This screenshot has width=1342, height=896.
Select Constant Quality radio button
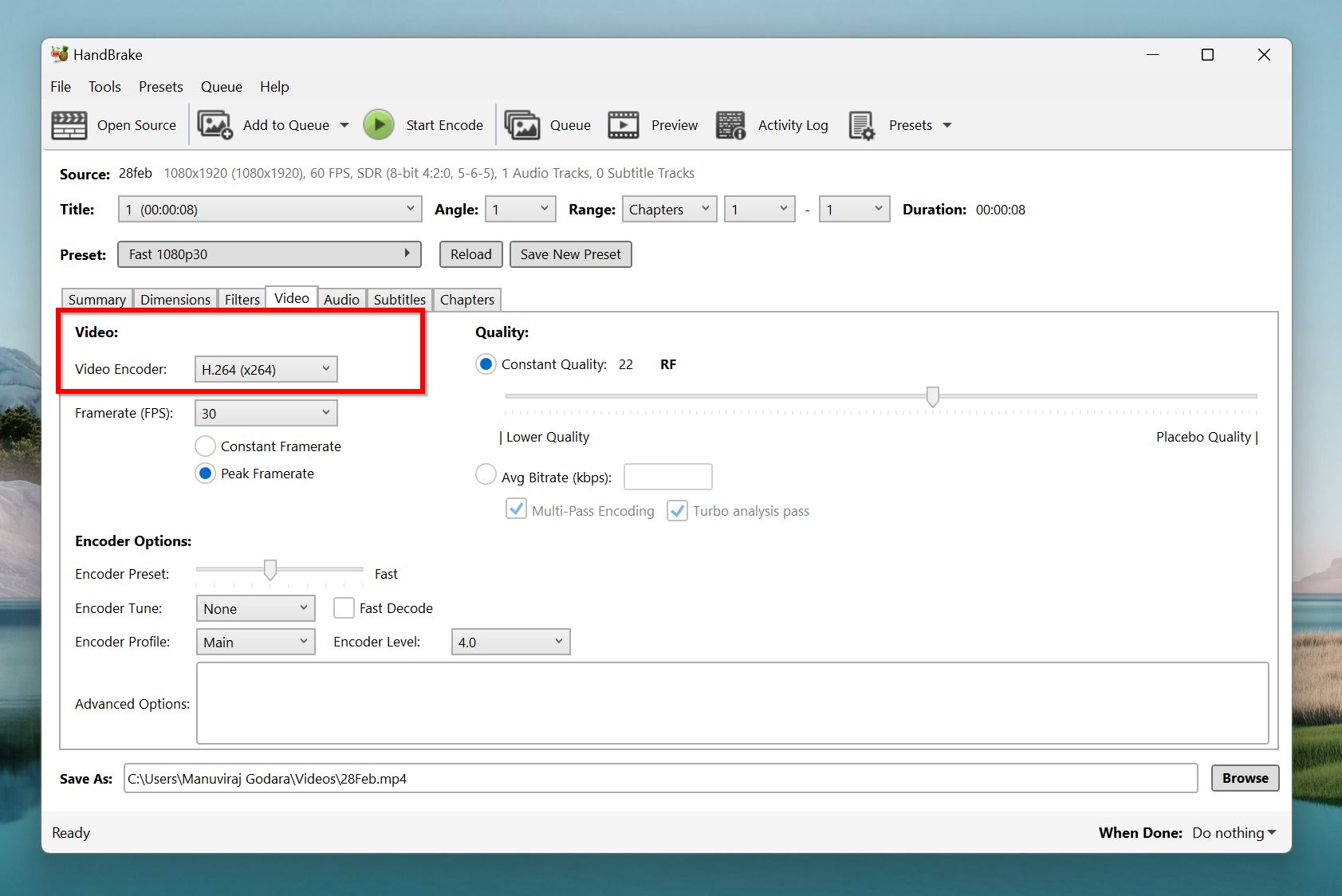(x=486, y=364)
